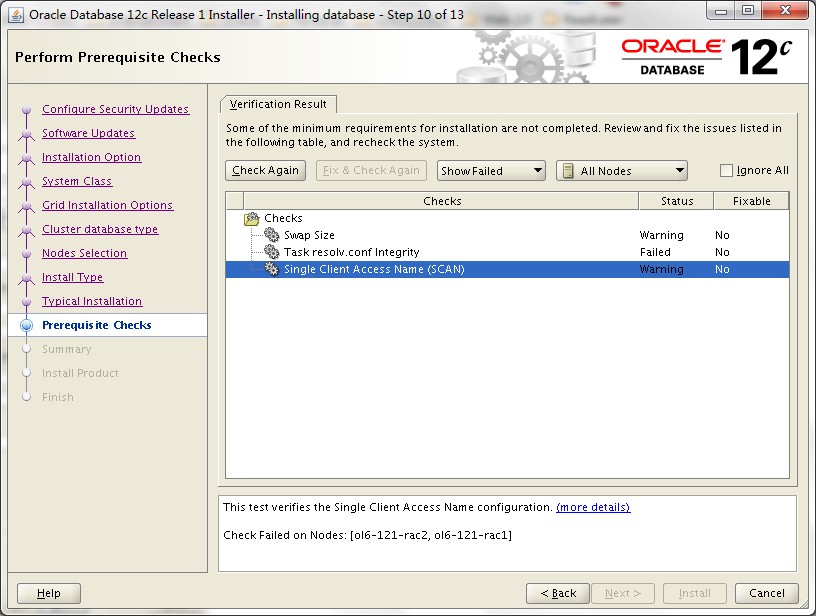This screenshot has height=616, width=816.
Task: Cancel the installer
Action: point(767,593)
